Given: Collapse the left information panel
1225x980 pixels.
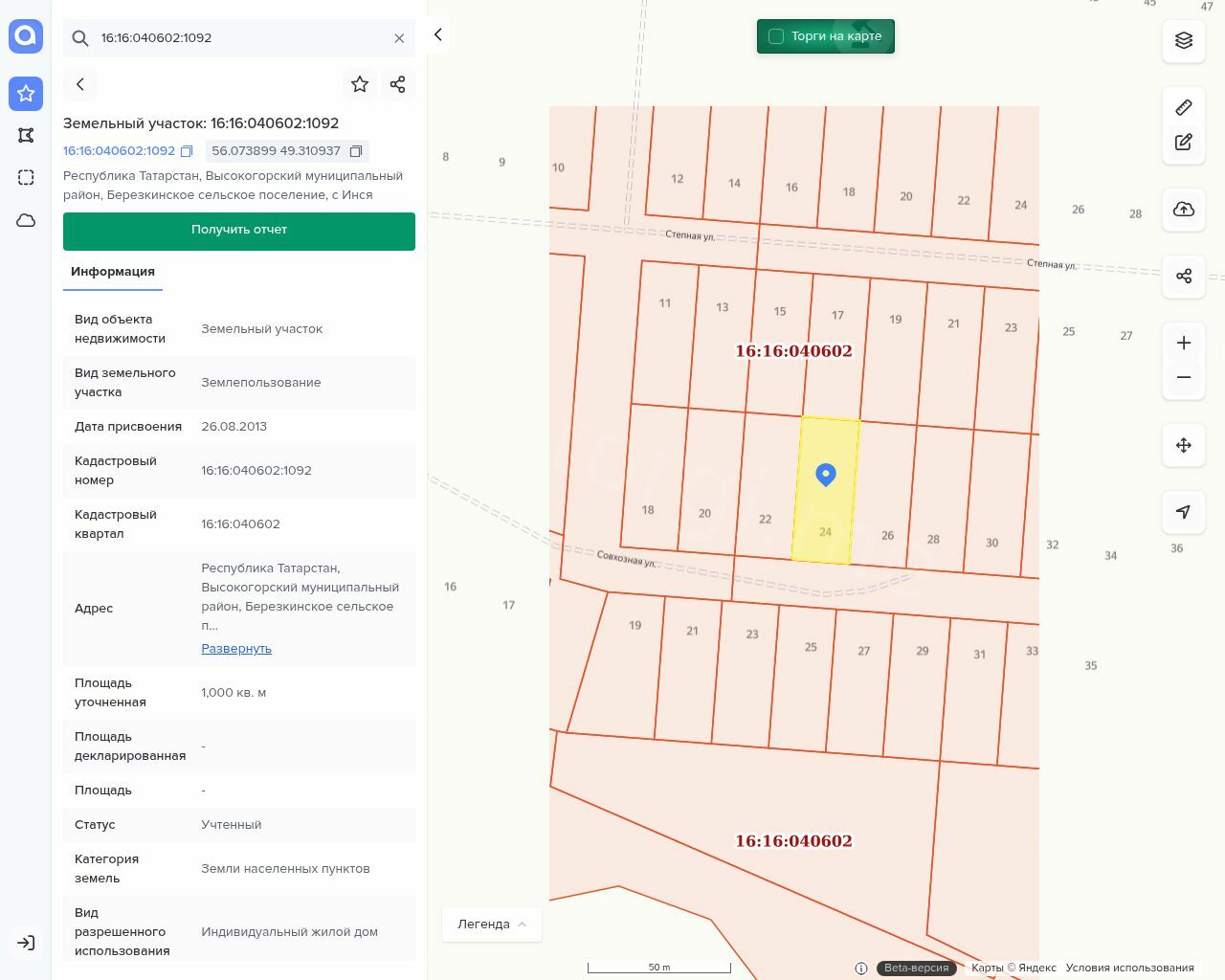Looking at the screenshot, I should pos(437,35).
